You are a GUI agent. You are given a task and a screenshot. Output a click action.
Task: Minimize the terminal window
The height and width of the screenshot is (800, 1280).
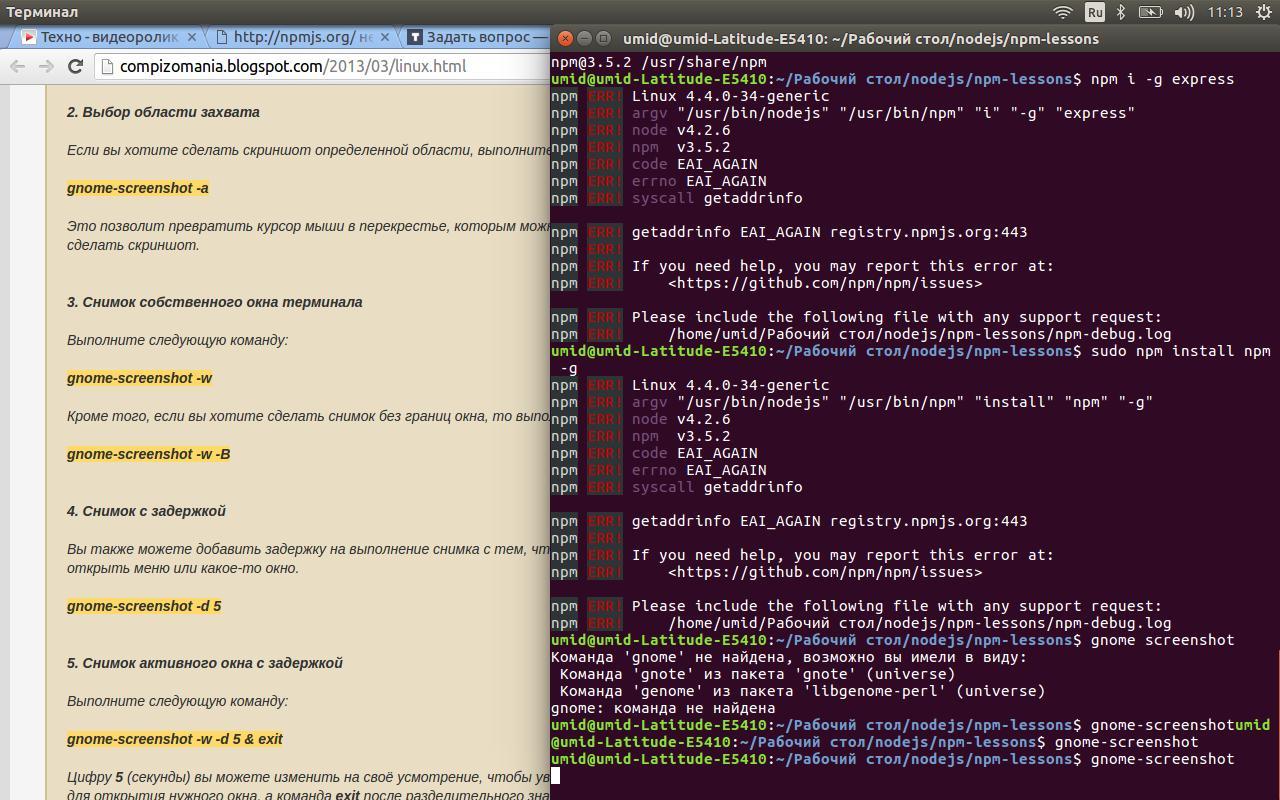click(x=584, y=38)
